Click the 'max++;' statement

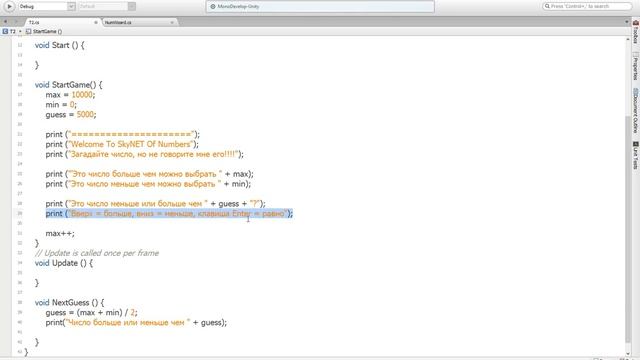coord(60,233)
